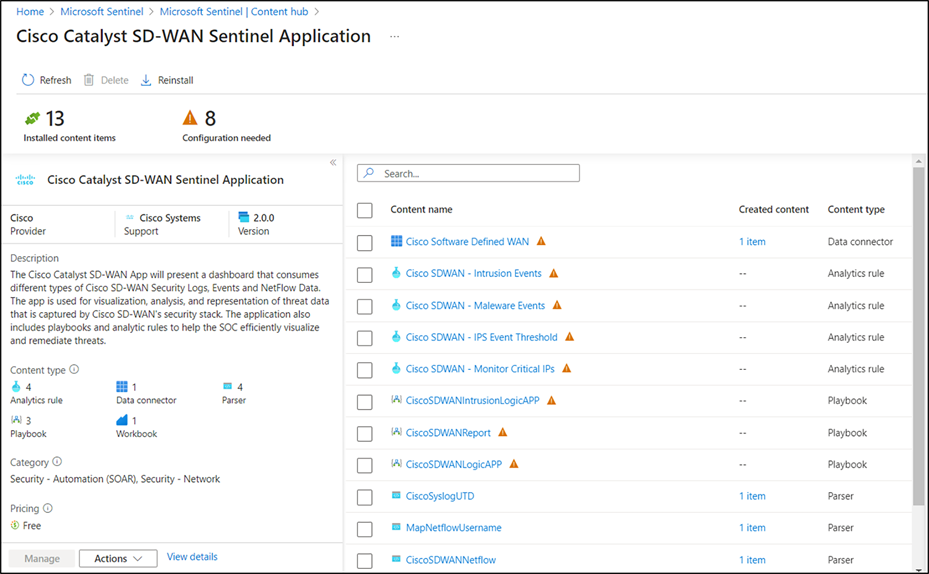
Task: Click the Category info icon
Action: [x=57, y=461]
